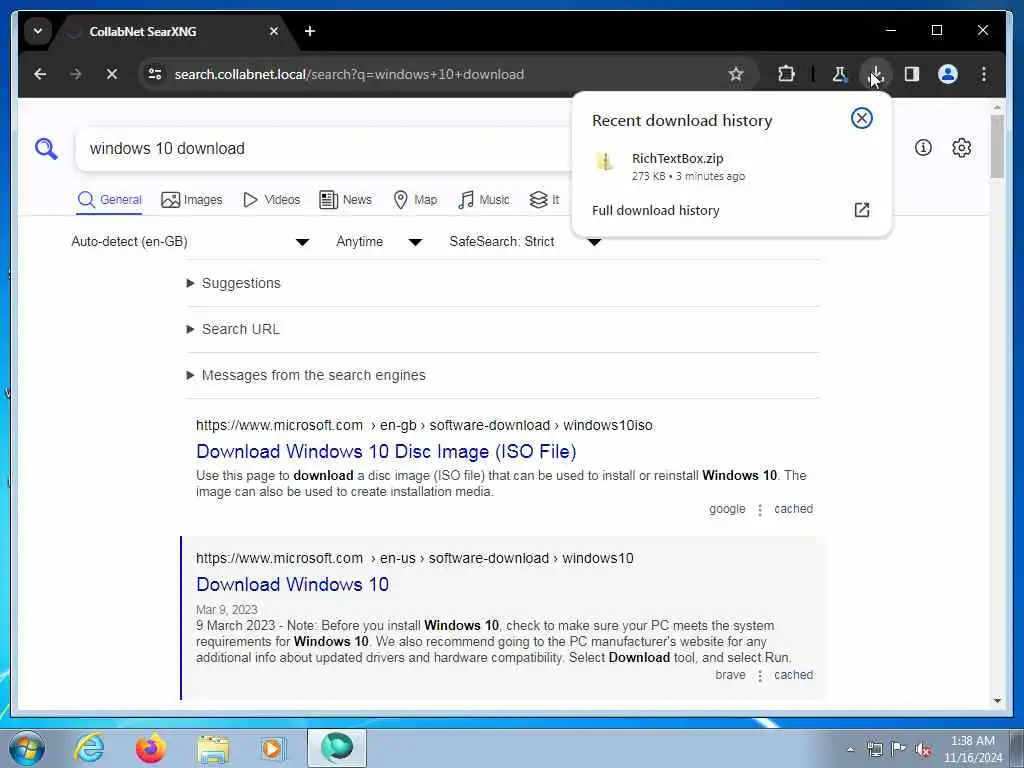Go back using the browser back arrow

[x=40, y=74]
